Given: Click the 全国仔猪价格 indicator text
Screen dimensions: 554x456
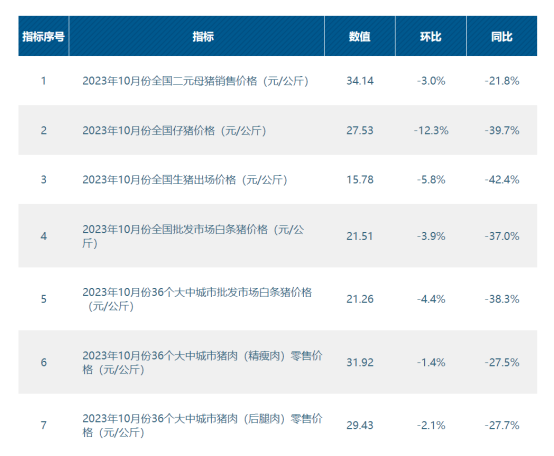Looking at the screenshot, I should (175, 131).
